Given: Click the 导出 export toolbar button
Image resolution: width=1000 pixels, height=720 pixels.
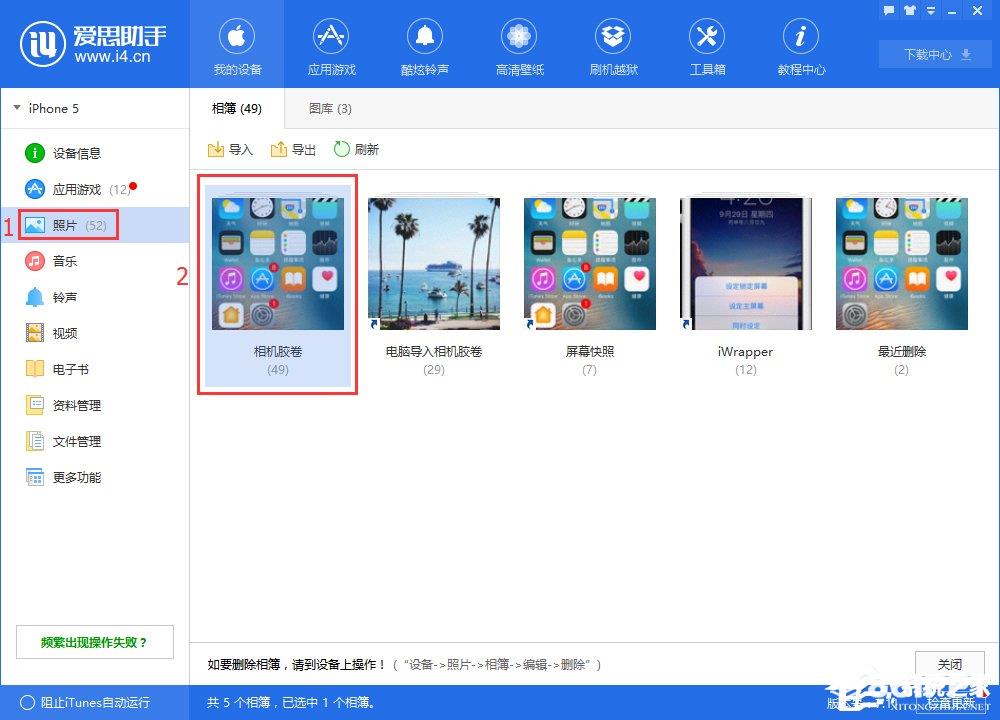Looking at the screenshot, I should pos(293,149).
